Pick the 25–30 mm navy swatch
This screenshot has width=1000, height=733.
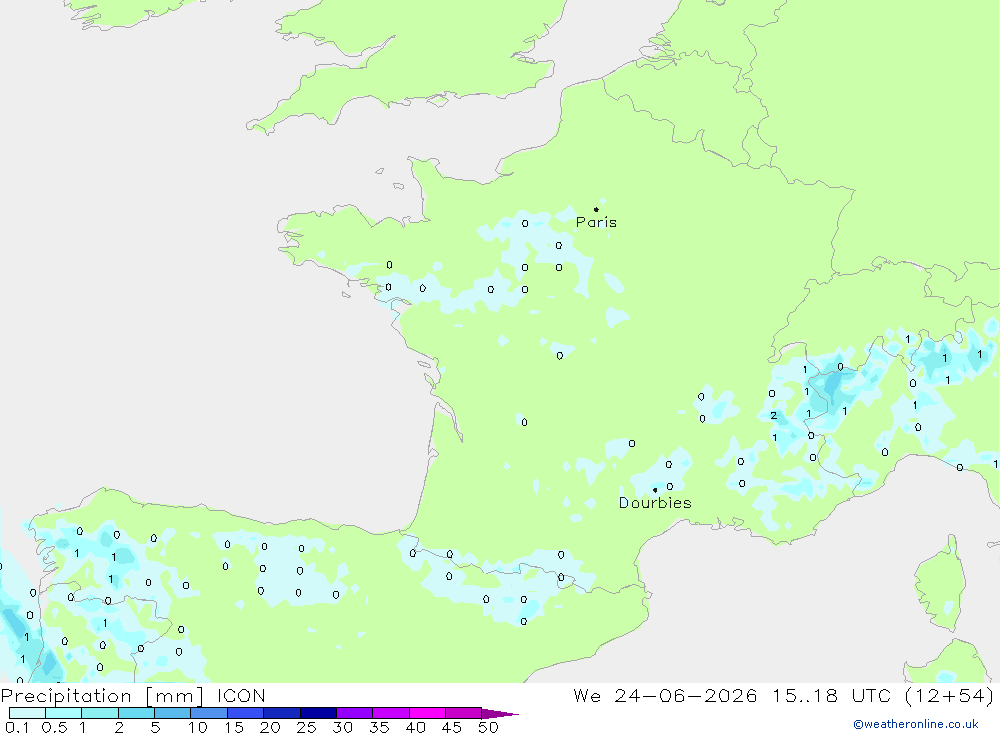pyautogui.click(x=318, y=713)
